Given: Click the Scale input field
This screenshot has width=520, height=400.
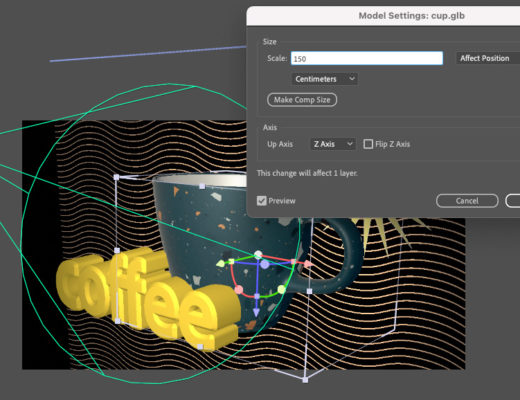Looking at the screenshot, I should (367, 58).
